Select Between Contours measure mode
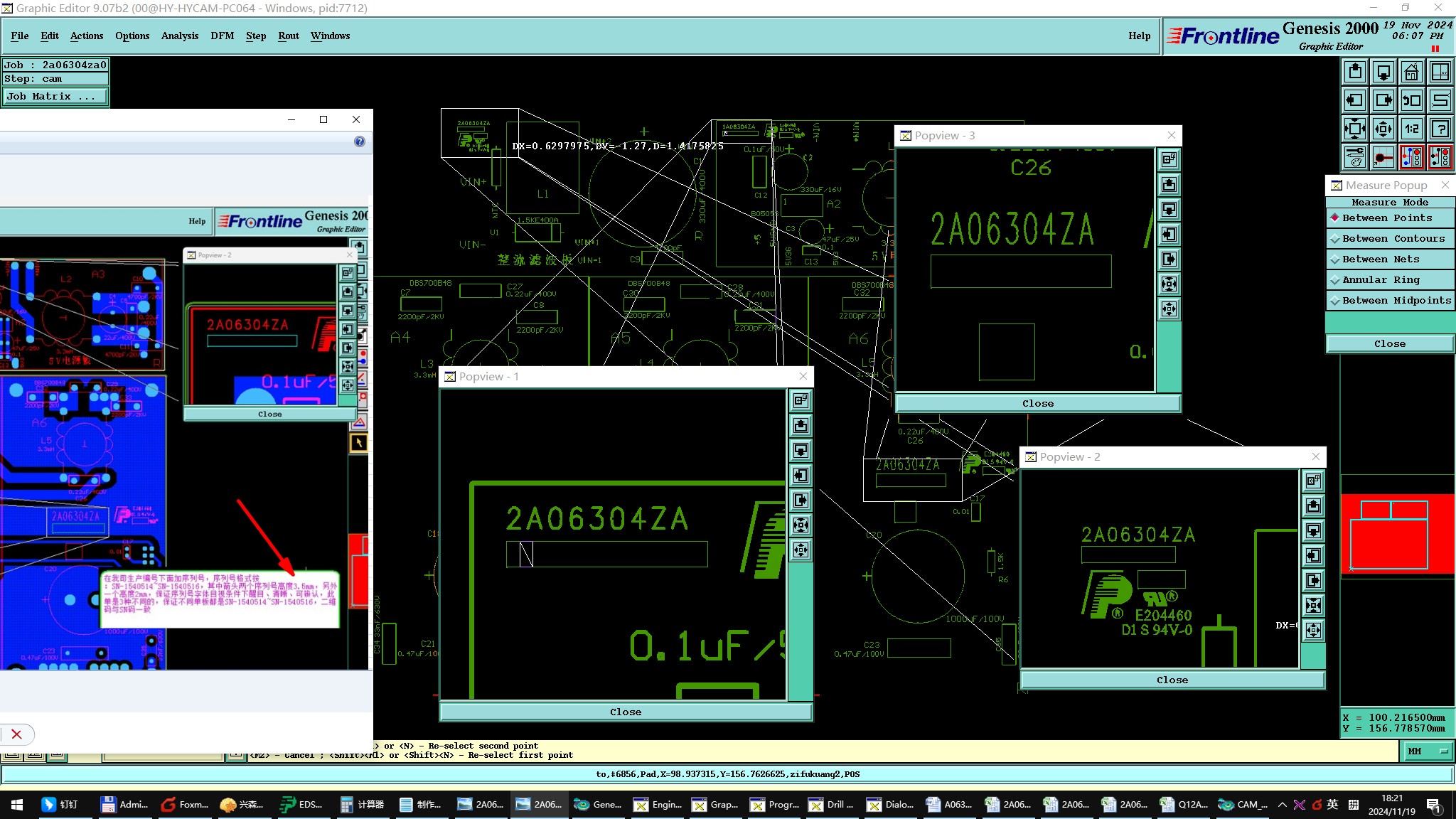Viewport: 1456px width, 819px height. [x=1392, y=239]
